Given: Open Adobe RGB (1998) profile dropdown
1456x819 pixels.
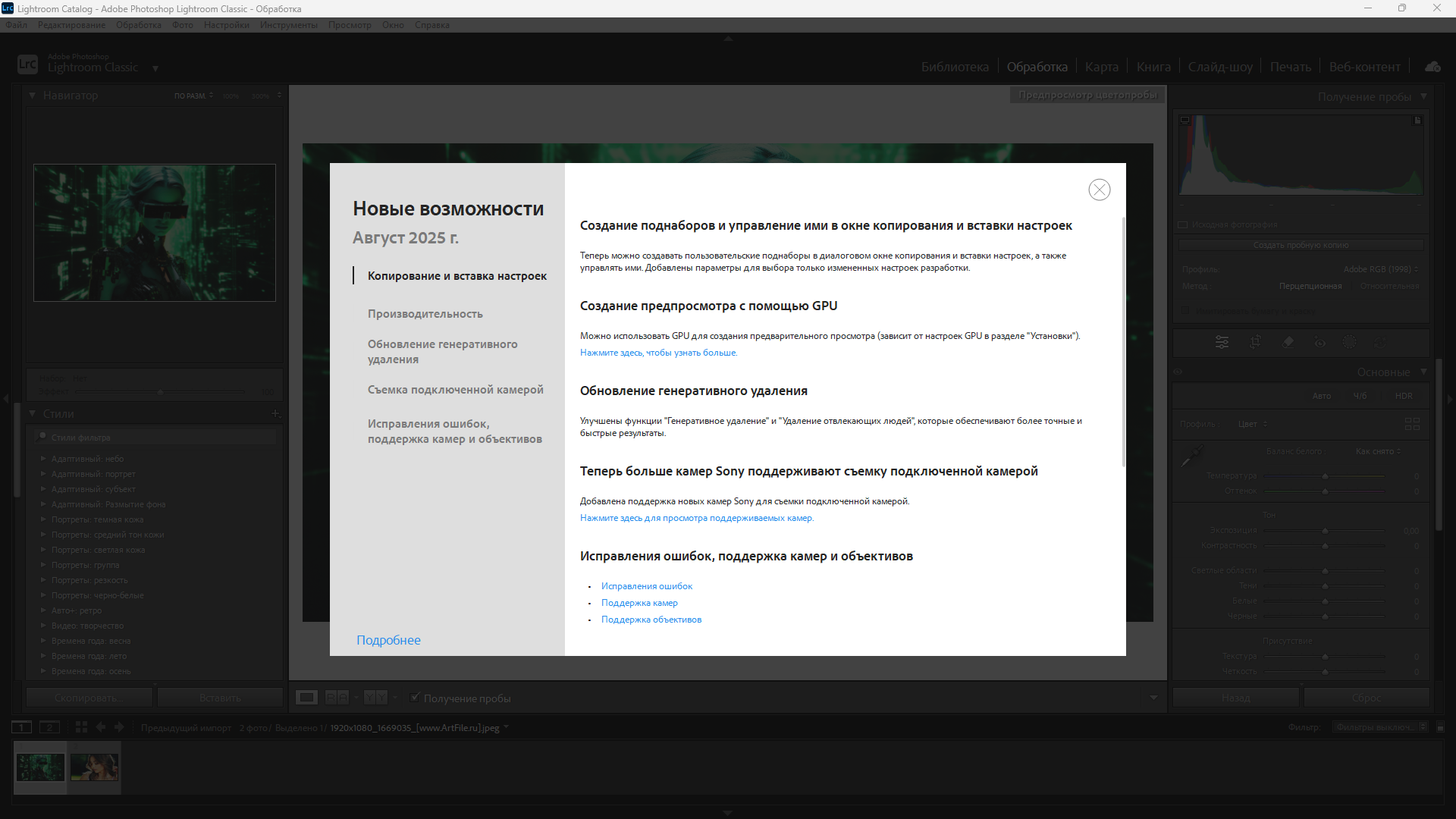Looking at the screenshot, I should 1380,269.
